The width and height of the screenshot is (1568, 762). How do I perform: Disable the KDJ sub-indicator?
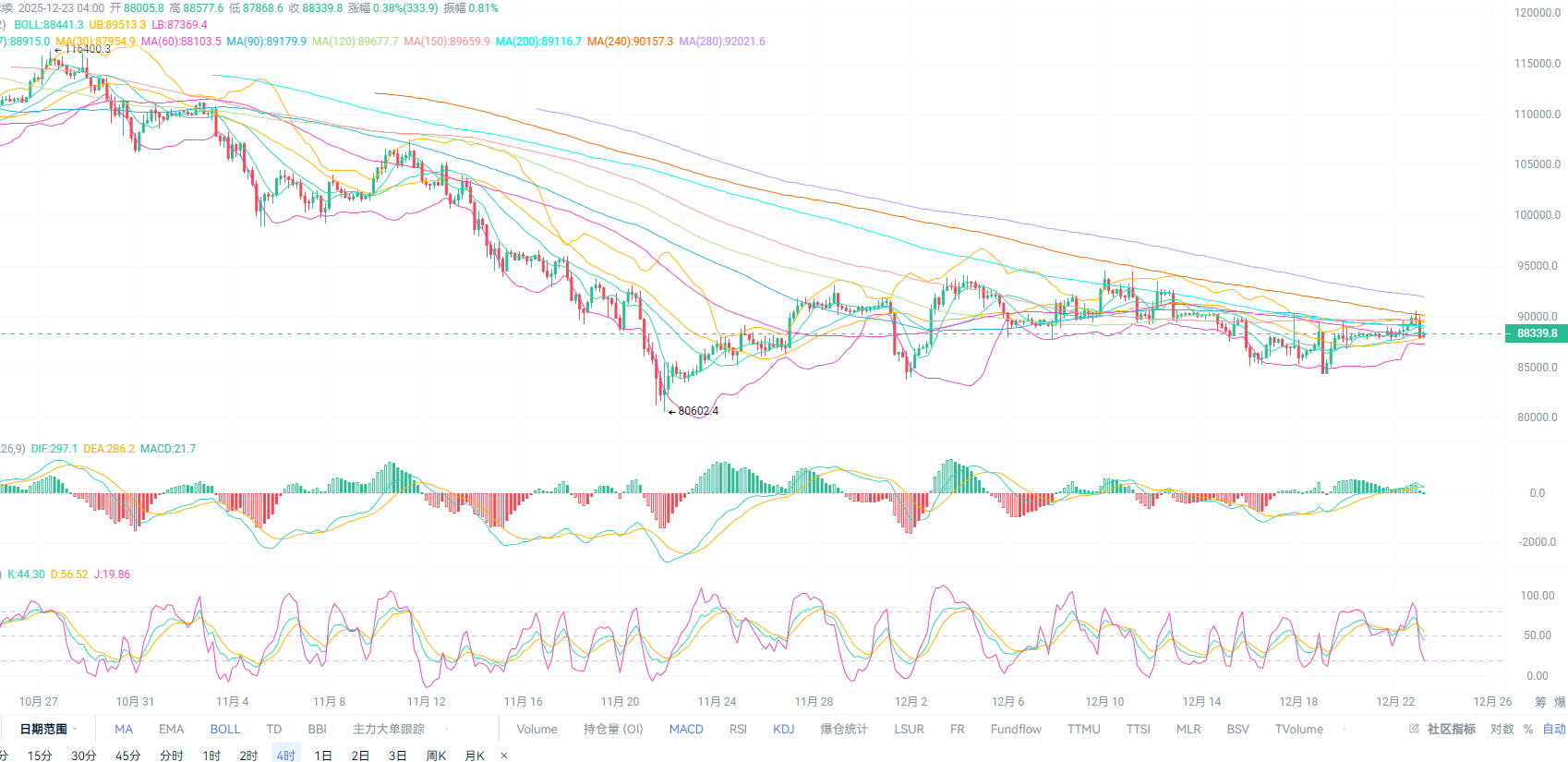(x=783, y=729)
